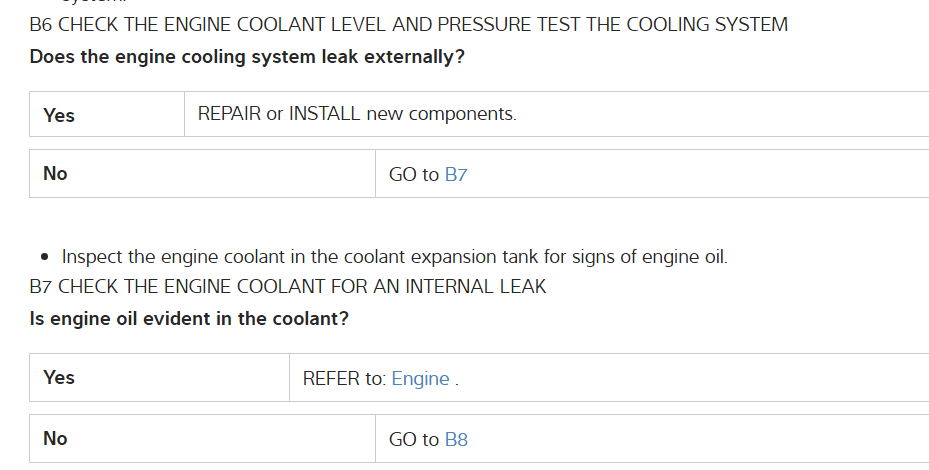Click the B7 internal leak check heading
Viewport: 929px width, 470px height.
288,287
